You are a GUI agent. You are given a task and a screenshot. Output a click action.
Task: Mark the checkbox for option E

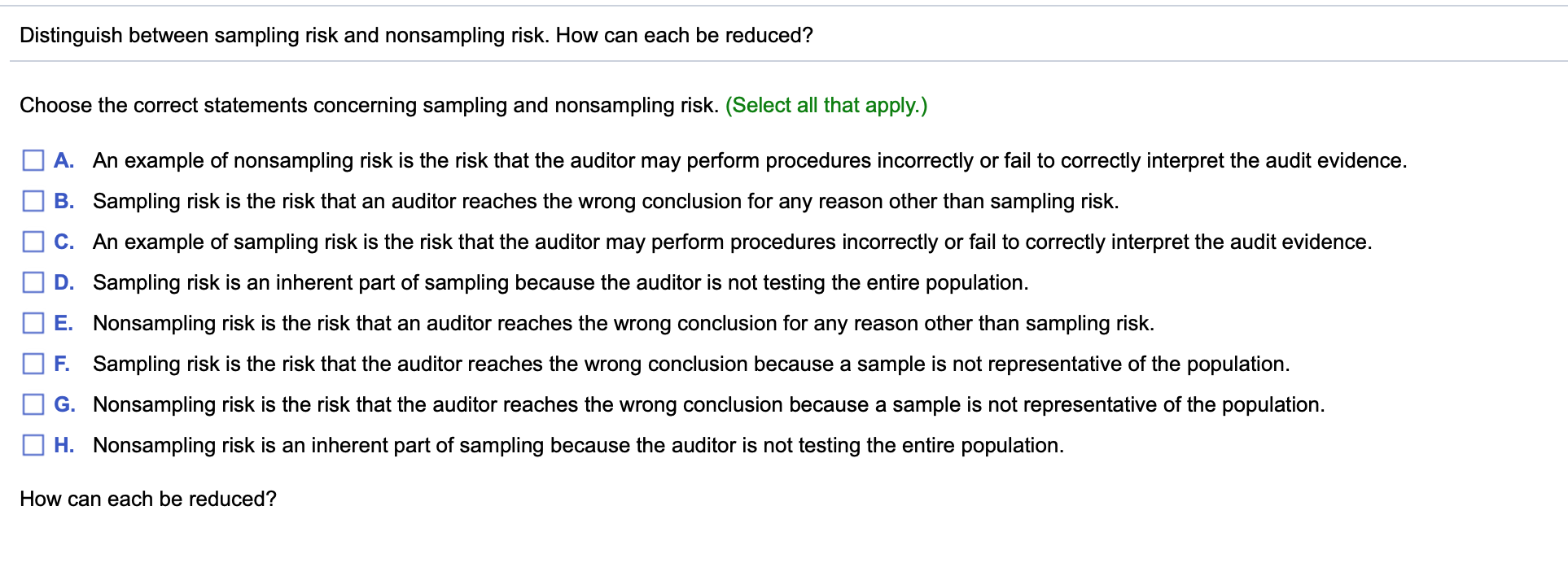(x=33, y=323)
